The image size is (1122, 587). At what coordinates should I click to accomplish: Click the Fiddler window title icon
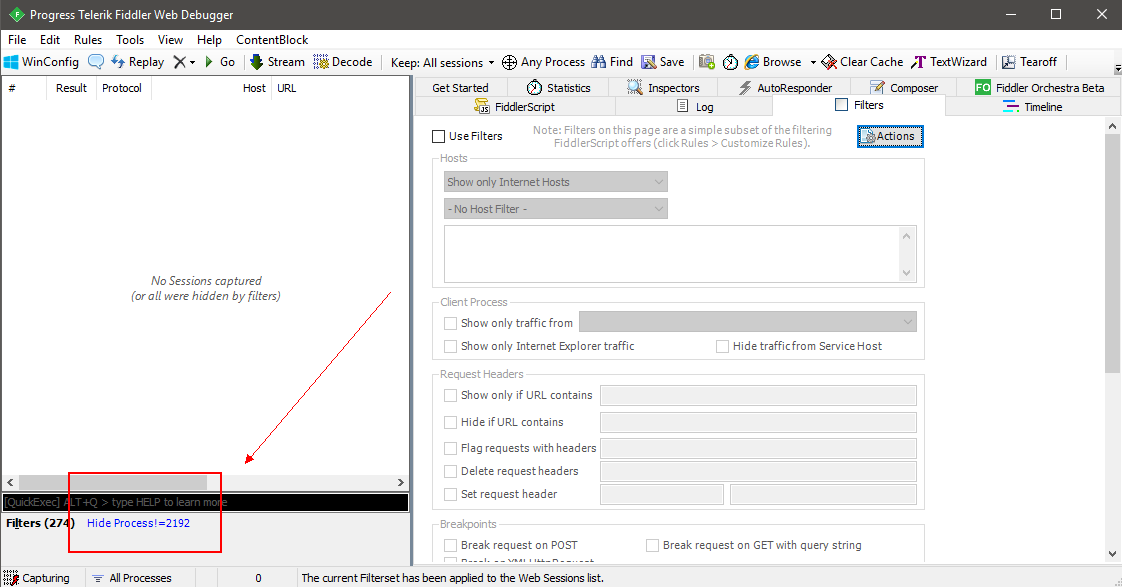click(16, 14)
